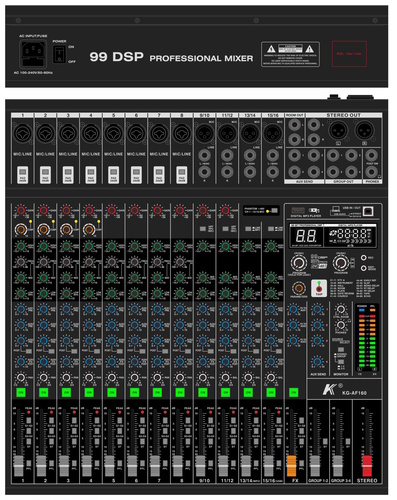The image size is (397, 500).
Task: Click the DSP PROGRAM knob beside the two-digit display
Action: click(x=299, y=263)
